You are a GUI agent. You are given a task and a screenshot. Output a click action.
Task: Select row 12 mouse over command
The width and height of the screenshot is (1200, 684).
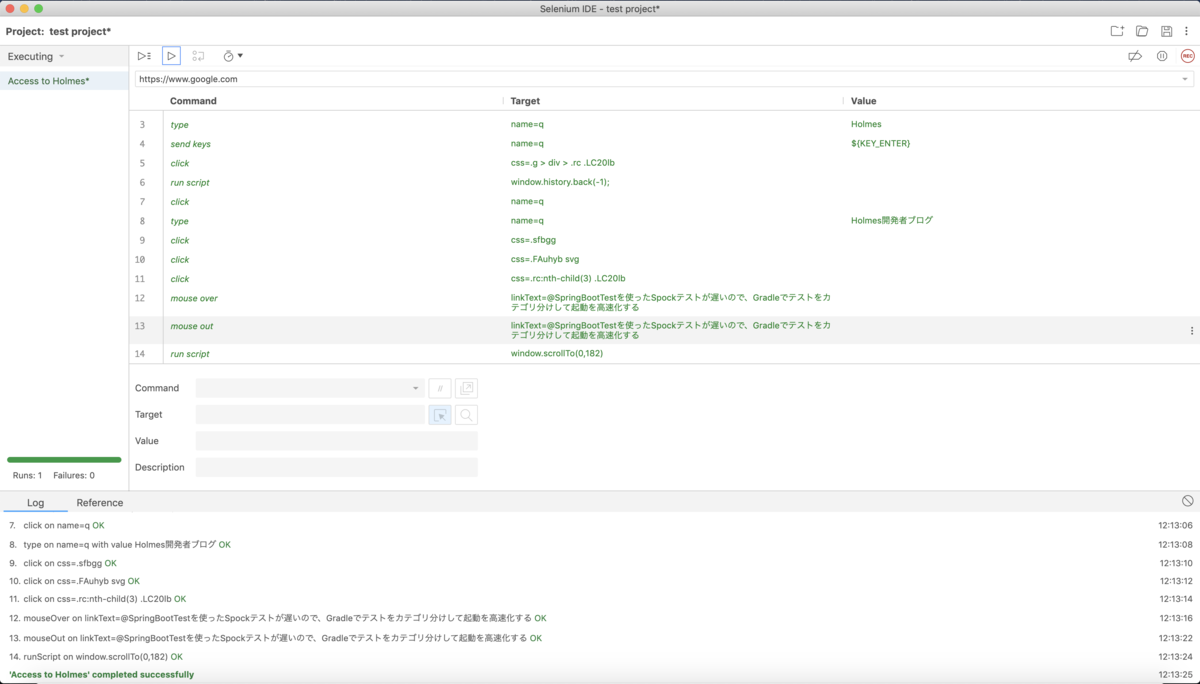(664, 302)
